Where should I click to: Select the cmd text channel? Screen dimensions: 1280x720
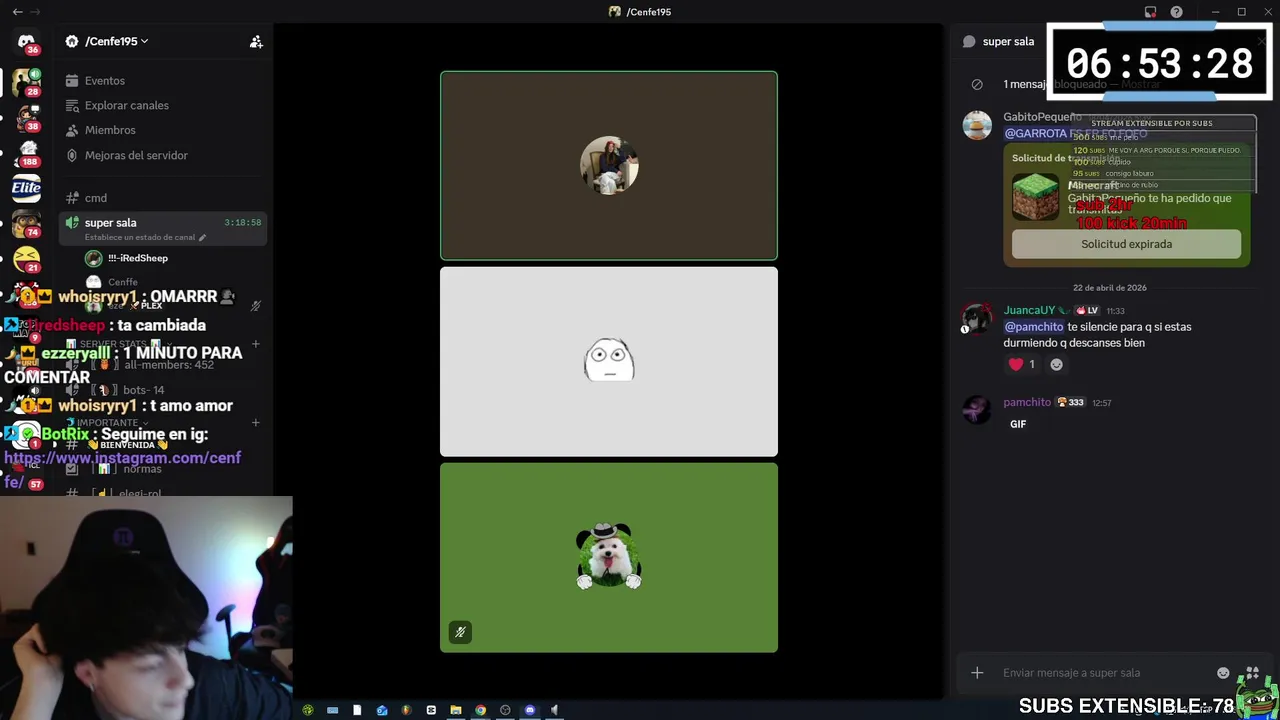95,198
